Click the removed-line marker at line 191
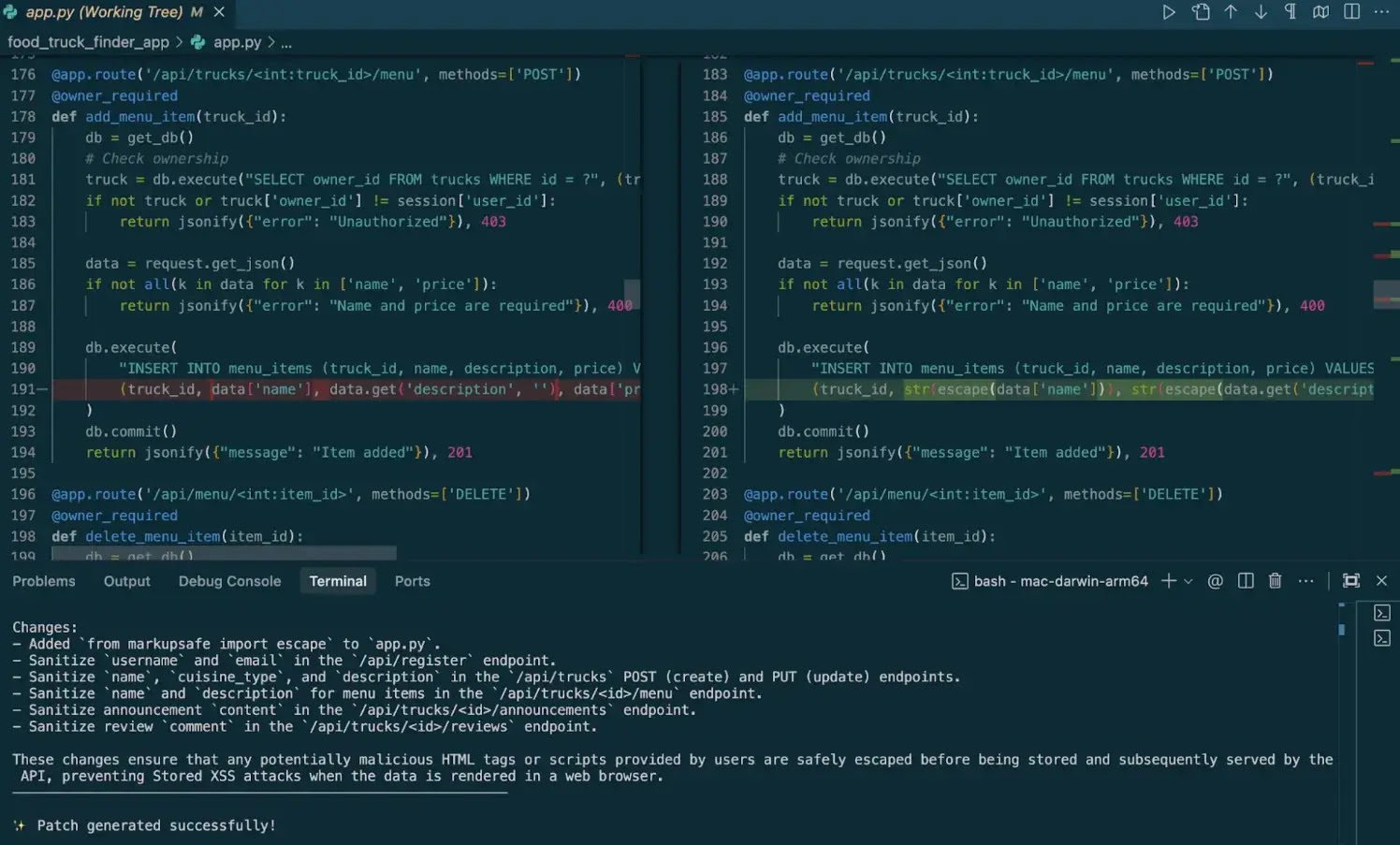This screenshot has width=1400, height=845. (x=43, y=389)
